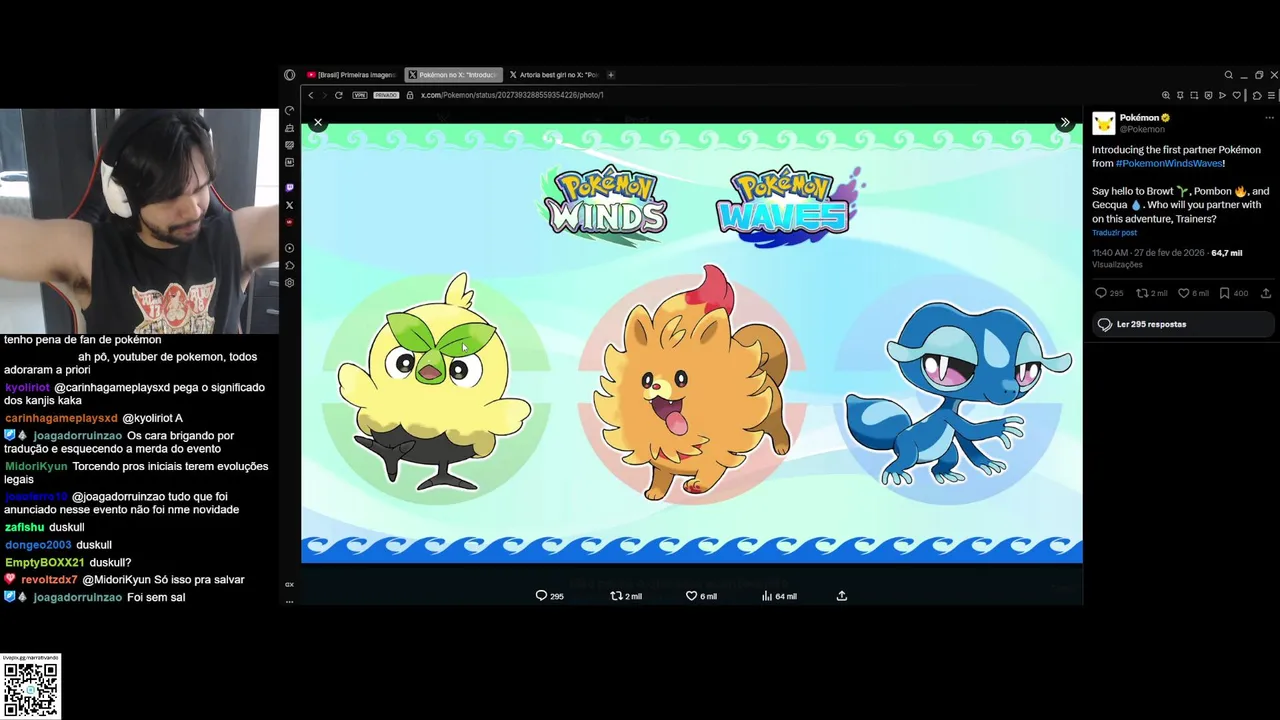The image size is (1280, 720).
Task: Click the reply icon under the photo
Action: (x=541, y=596)
